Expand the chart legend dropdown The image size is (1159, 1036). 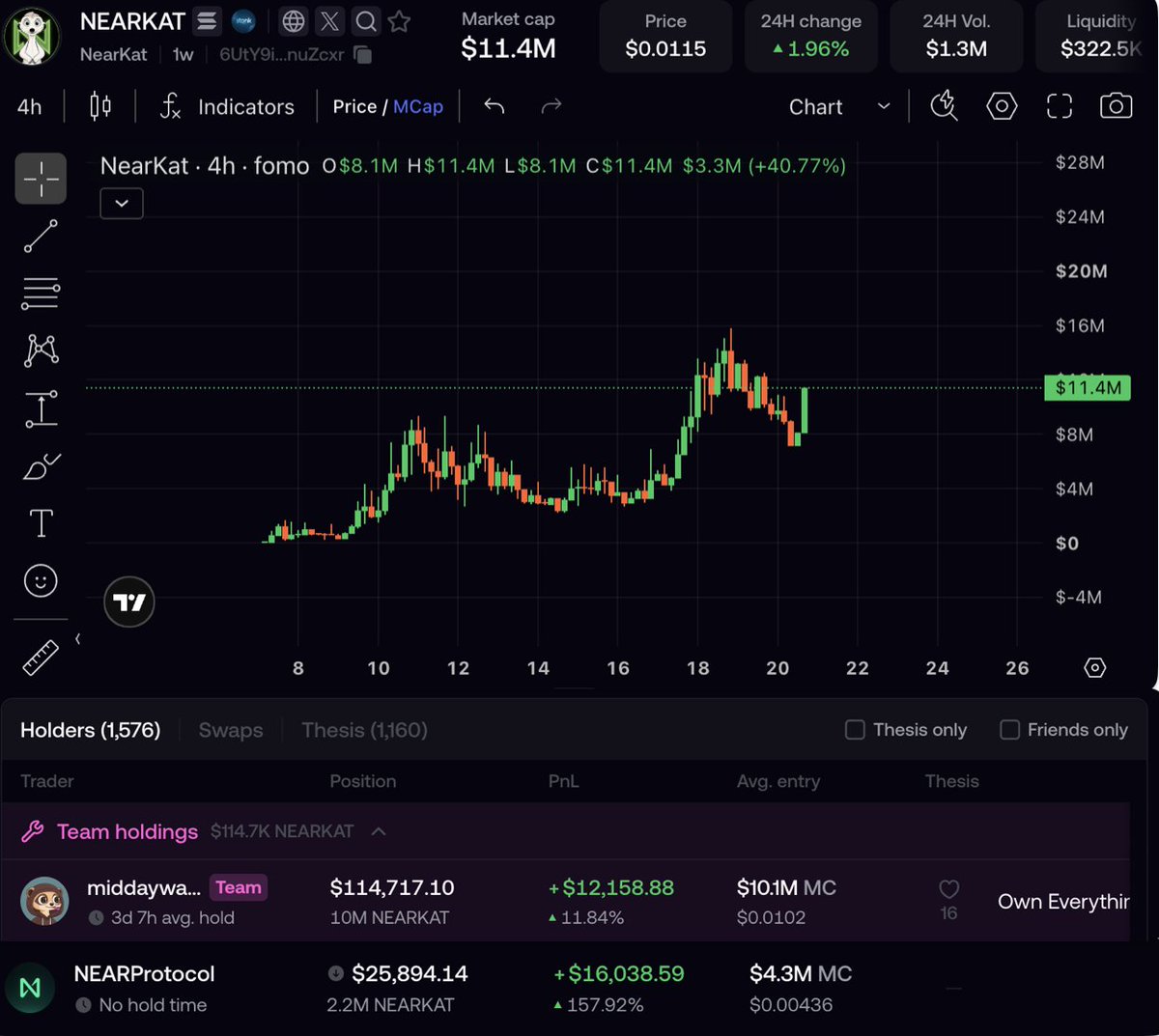pos(122,204)
